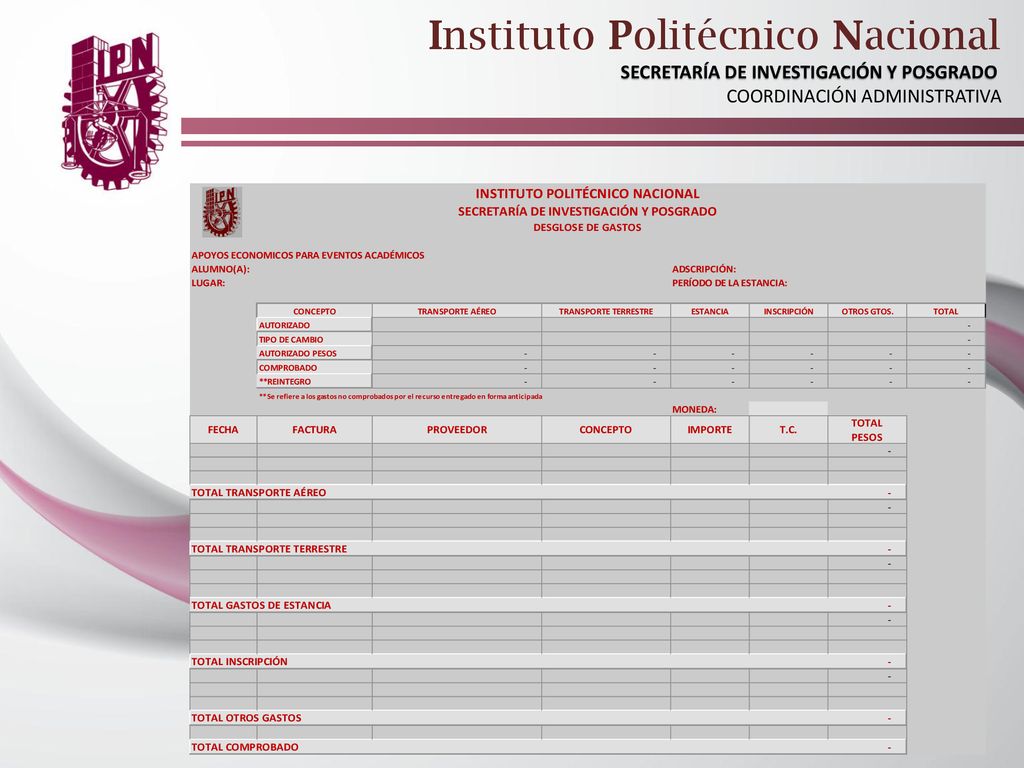Click the 'TOTAL INSCRIPCIÓN' row
Viewport: 1024px width, 768px height.
tap(548, 662)
